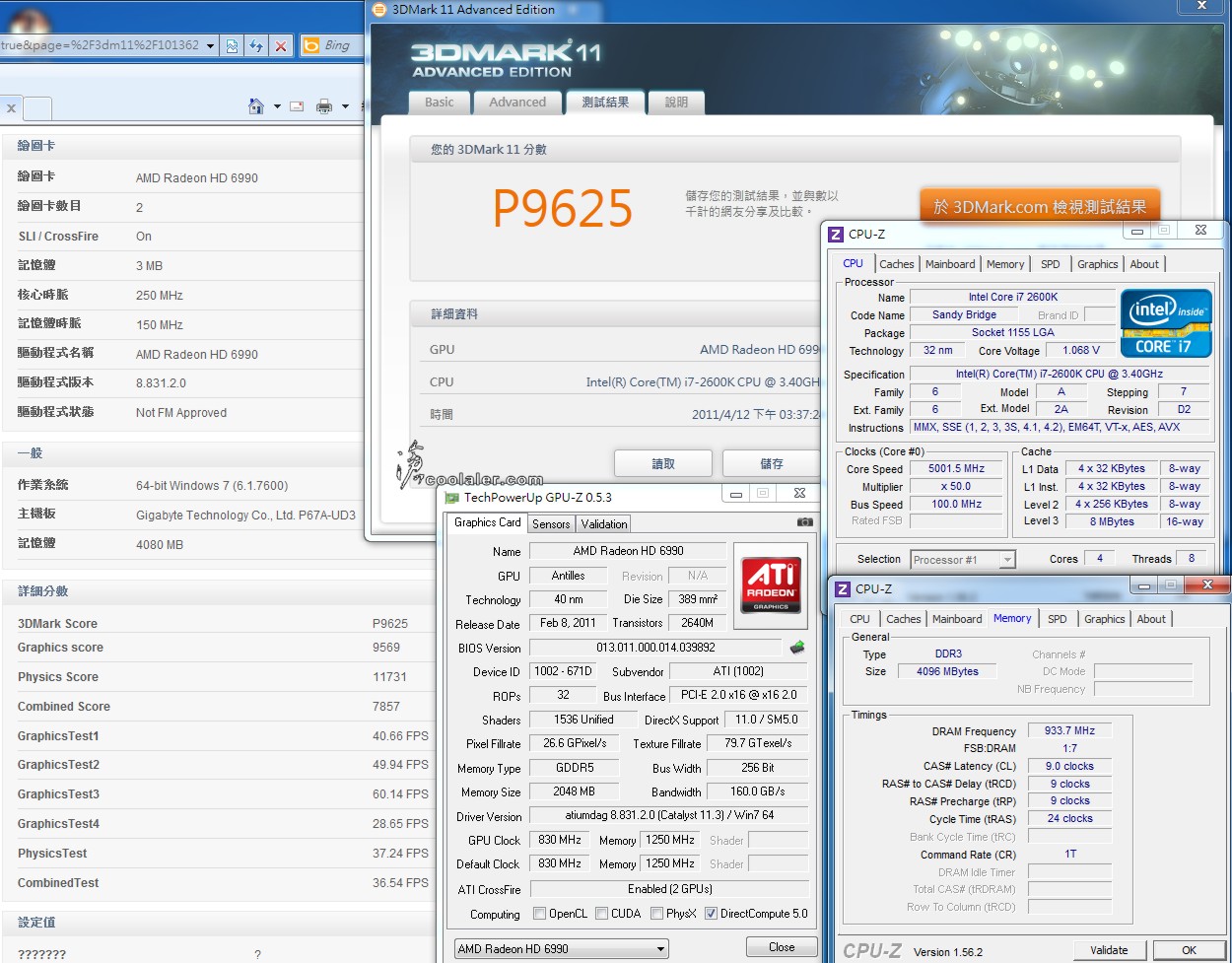Select the Graphics Card tab in GPU-Z
Image resolution: width=1232 pixels, height=963 pixels.
(x=487, y=522)
